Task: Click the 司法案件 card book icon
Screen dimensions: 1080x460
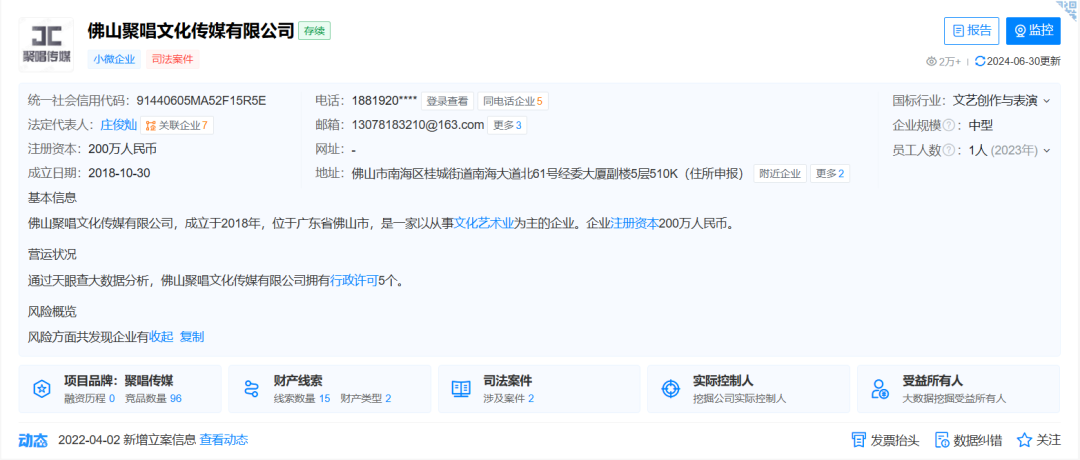Action: [x=461, y=389]
